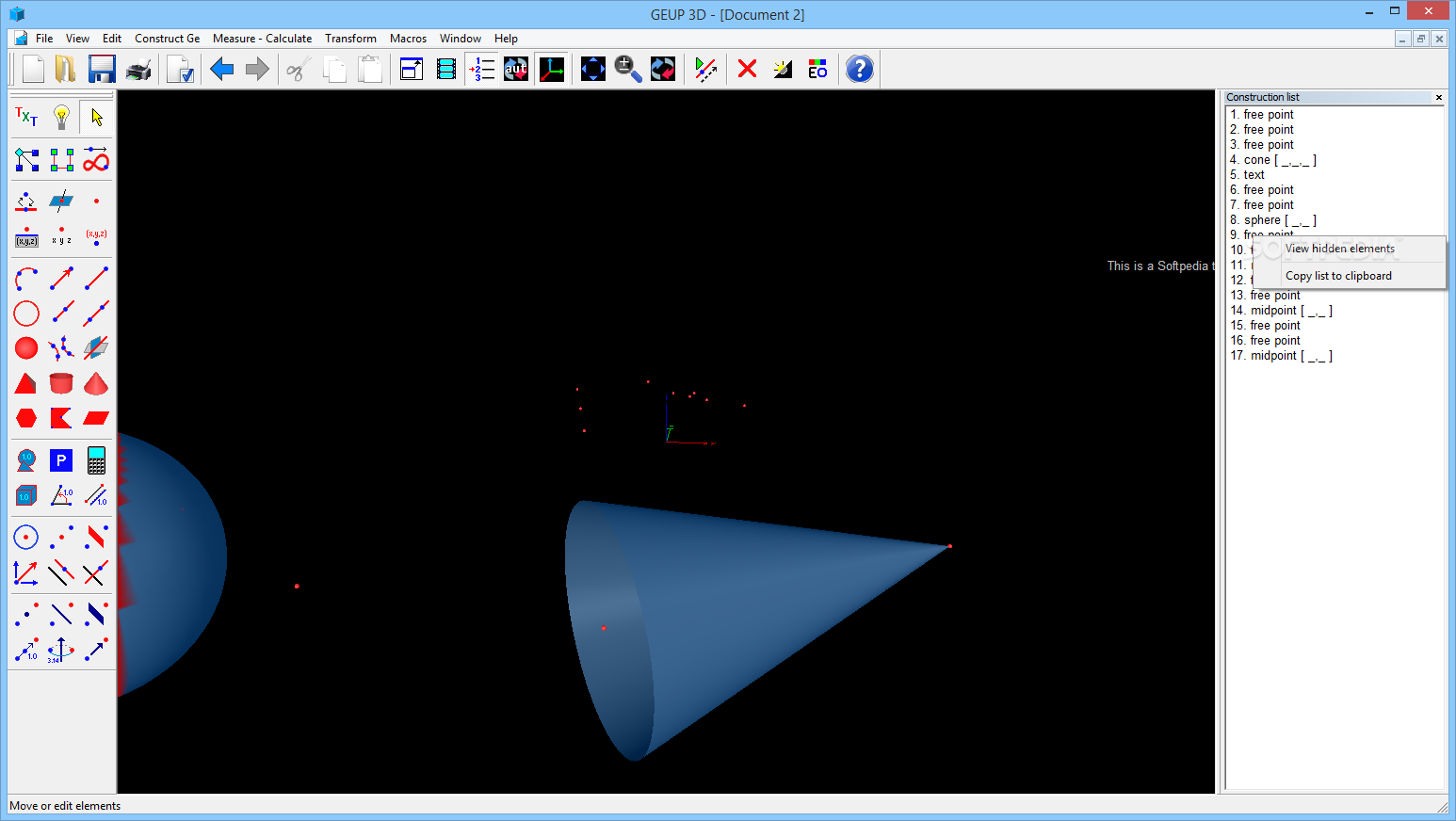Click the blue Undo arrow
The height and width of the screenshot is (821, 1456).
(x=222, y=69)
